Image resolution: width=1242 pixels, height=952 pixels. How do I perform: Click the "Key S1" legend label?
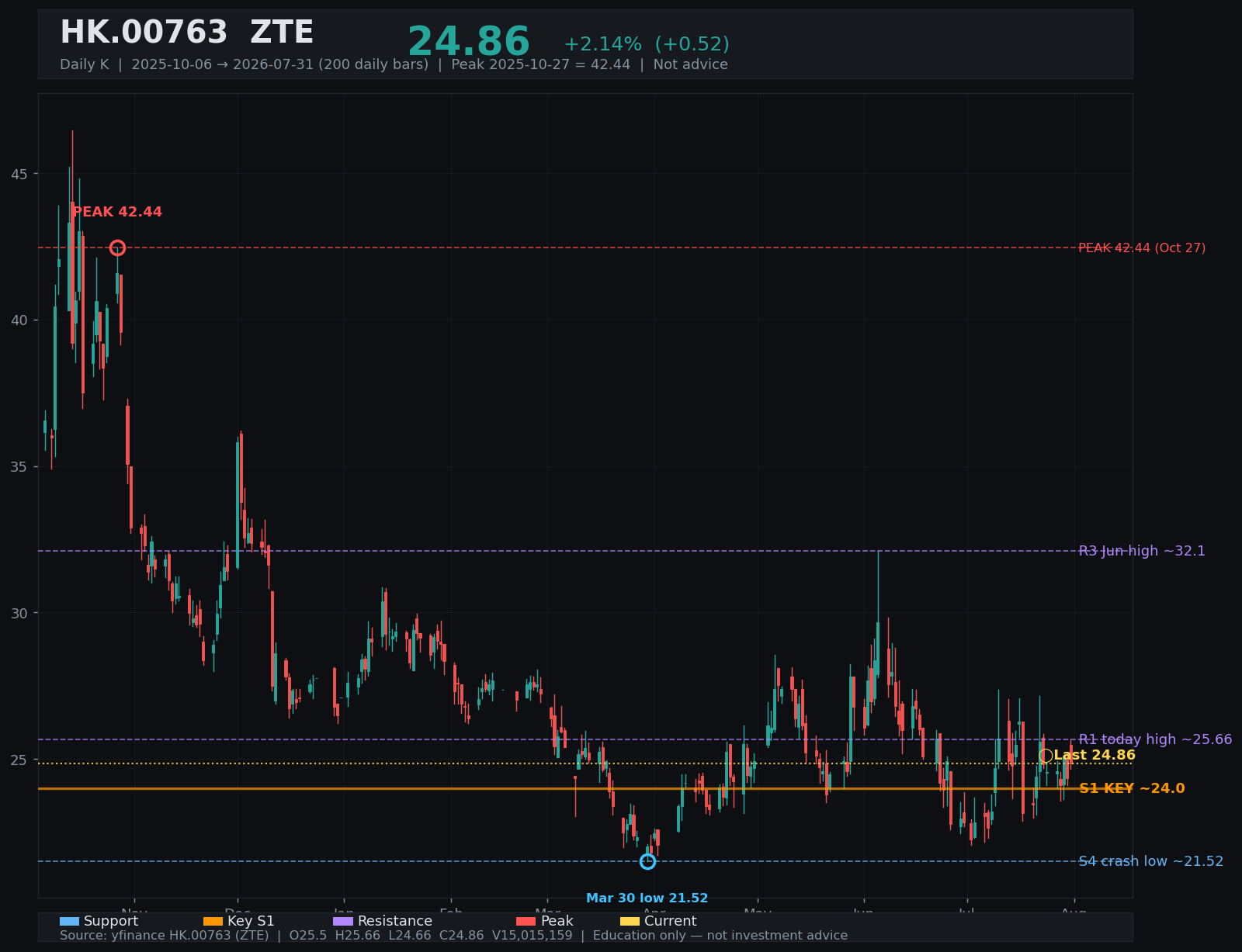(251, 921)
